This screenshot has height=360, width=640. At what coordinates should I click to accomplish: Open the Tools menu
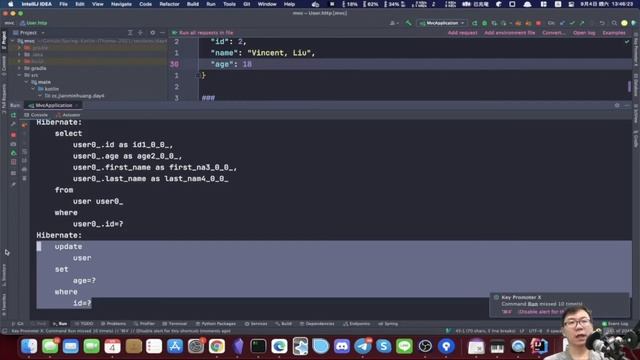229,4
